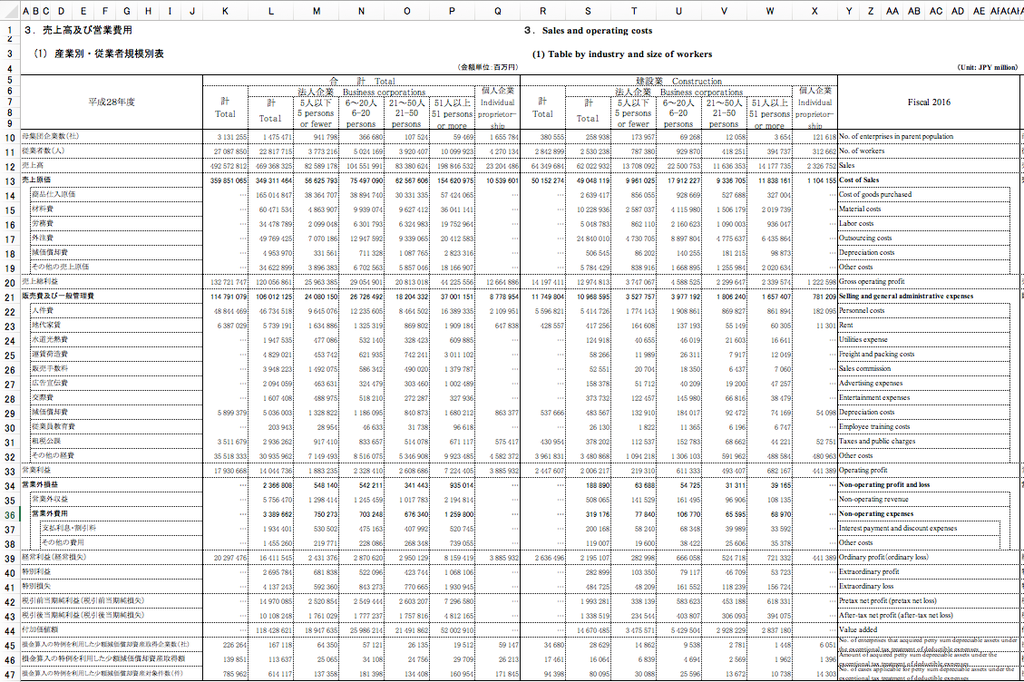
Task: Click the 'Extraordinary profit' label
Action: pos(869,572)
